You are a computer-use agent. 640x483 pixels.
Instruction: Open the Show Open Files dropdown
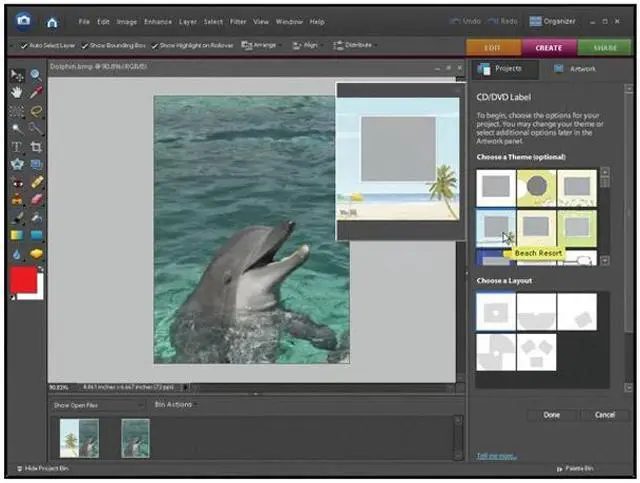coord(98,405)
